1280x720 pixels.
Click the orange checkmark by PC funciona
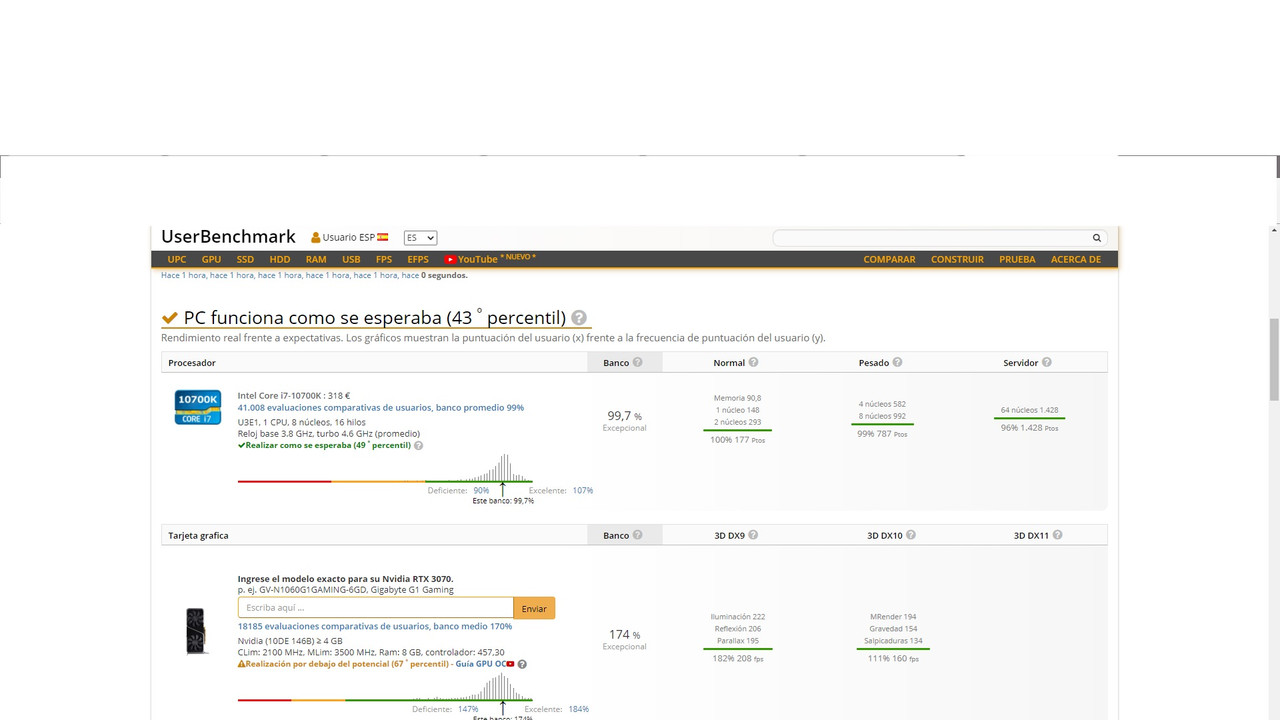point(170,318)
